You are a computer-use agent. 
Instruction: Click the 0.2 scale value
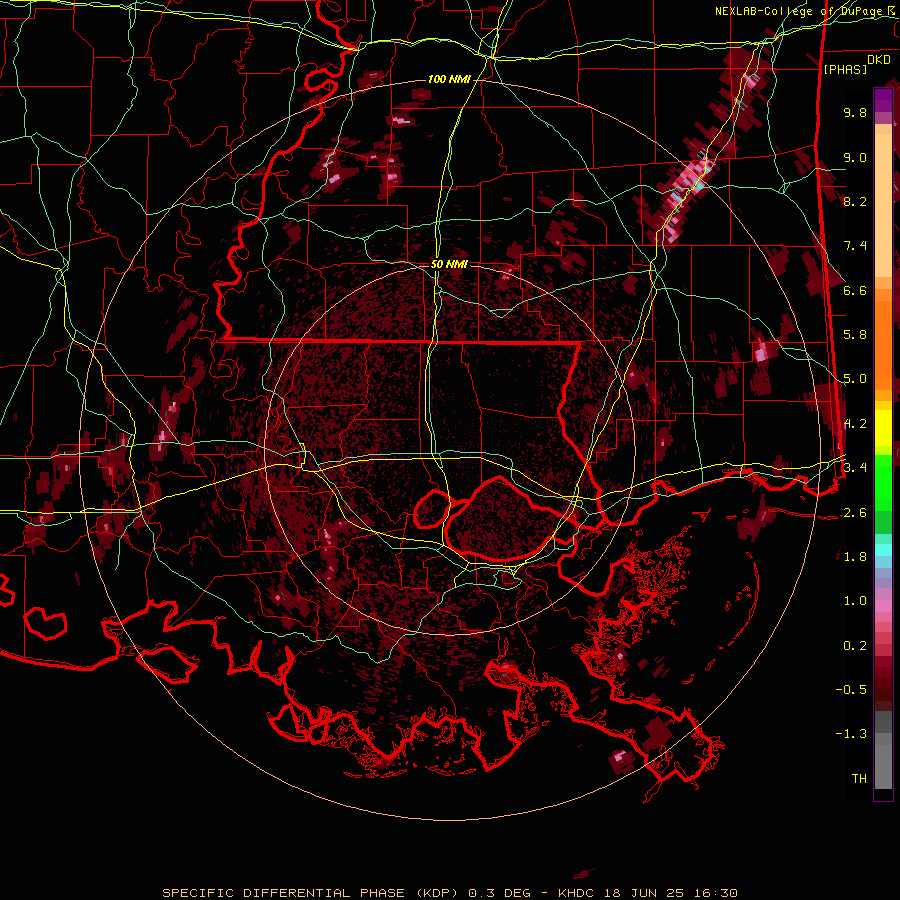point(855,646)
